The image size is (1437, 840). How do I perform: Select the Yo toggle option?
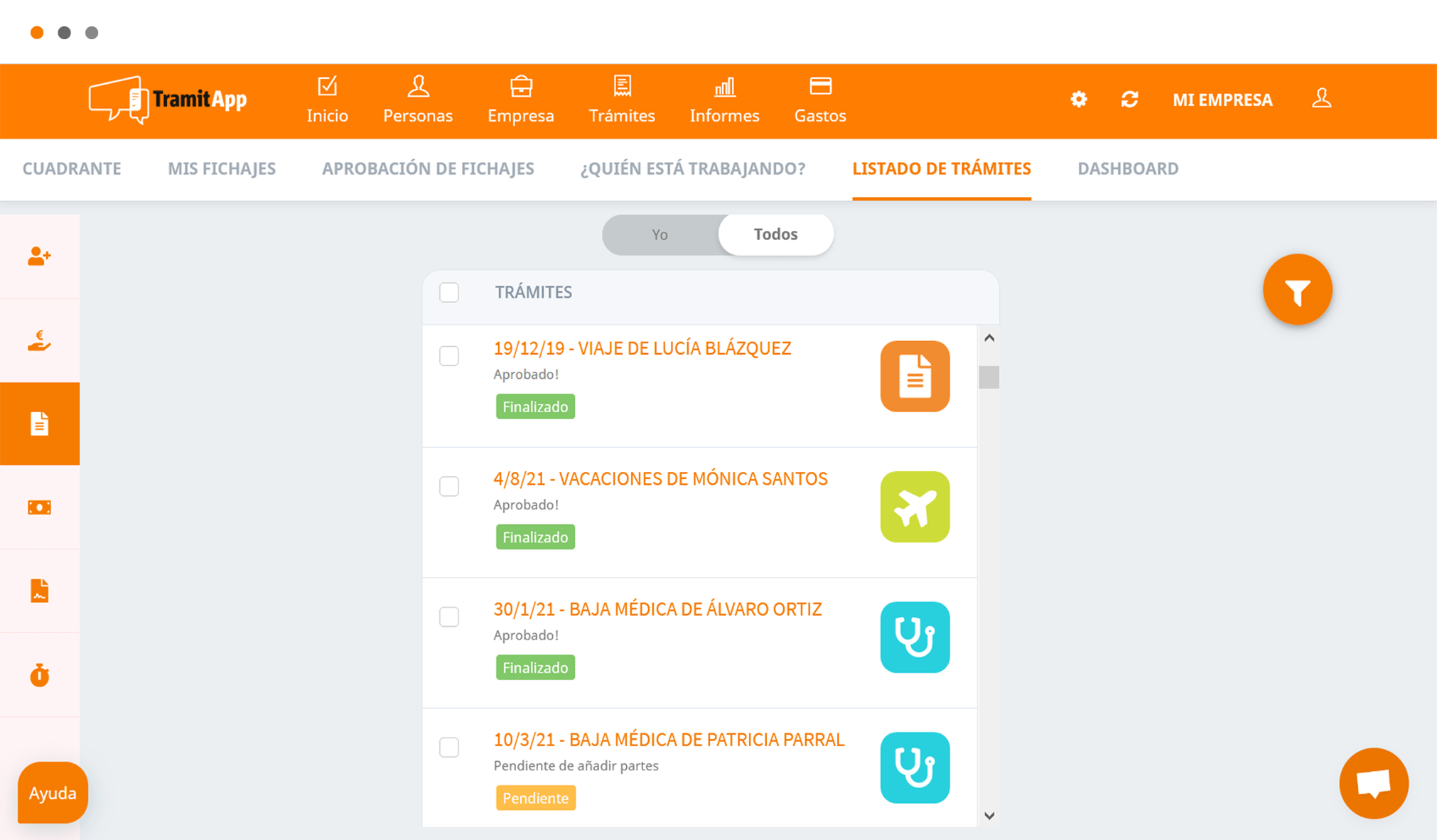(660, 235)
